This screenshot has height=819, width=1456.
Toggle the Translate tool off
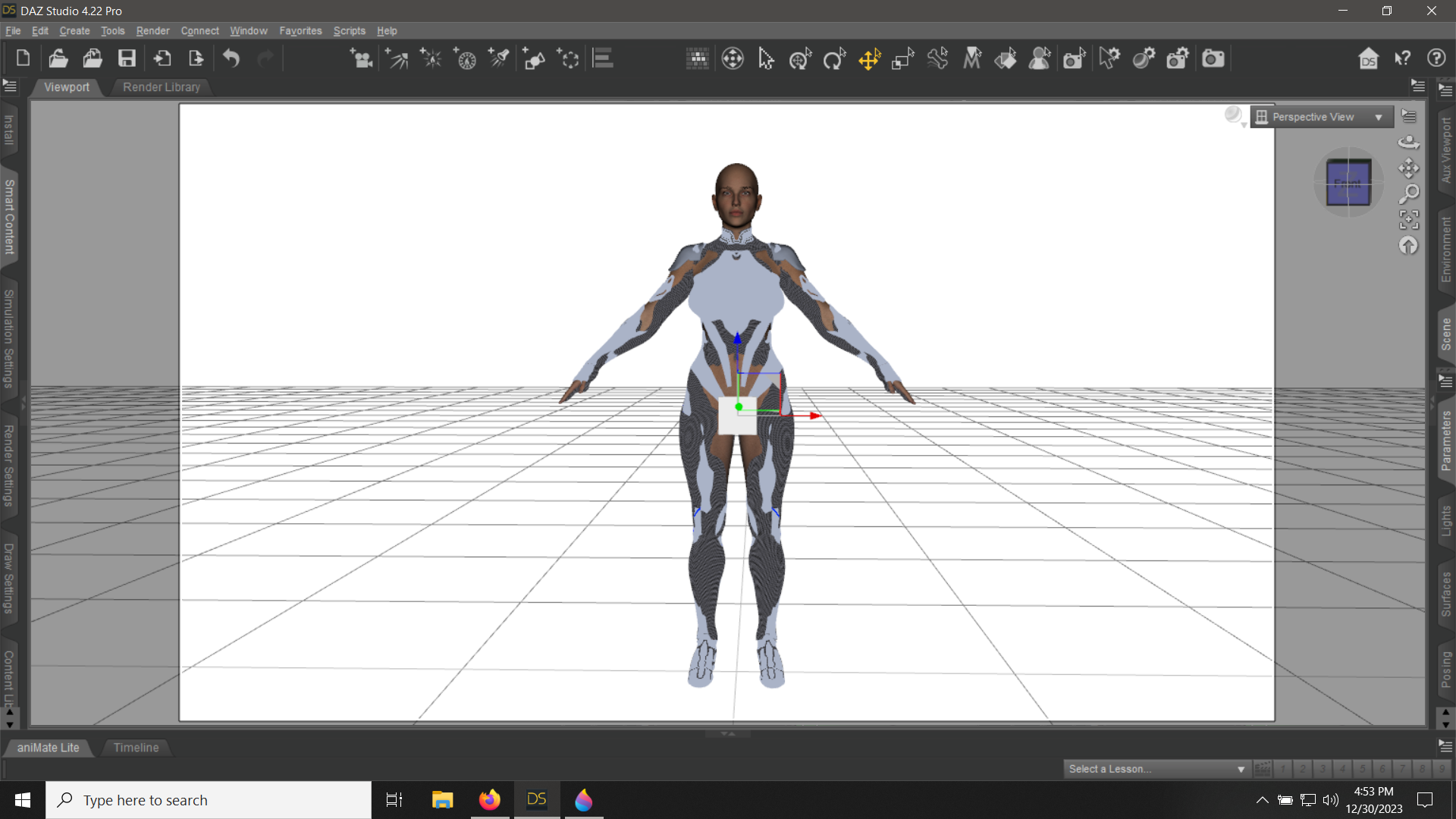(x=869, y=58)
